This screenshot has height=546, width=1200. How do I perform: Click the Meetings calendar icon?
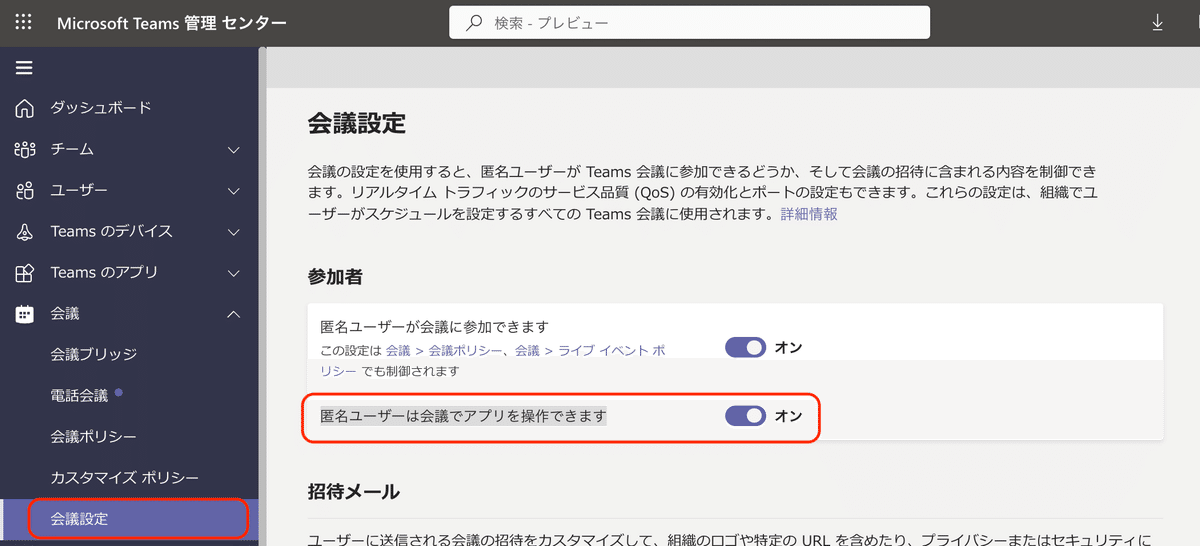coord(25,313)
